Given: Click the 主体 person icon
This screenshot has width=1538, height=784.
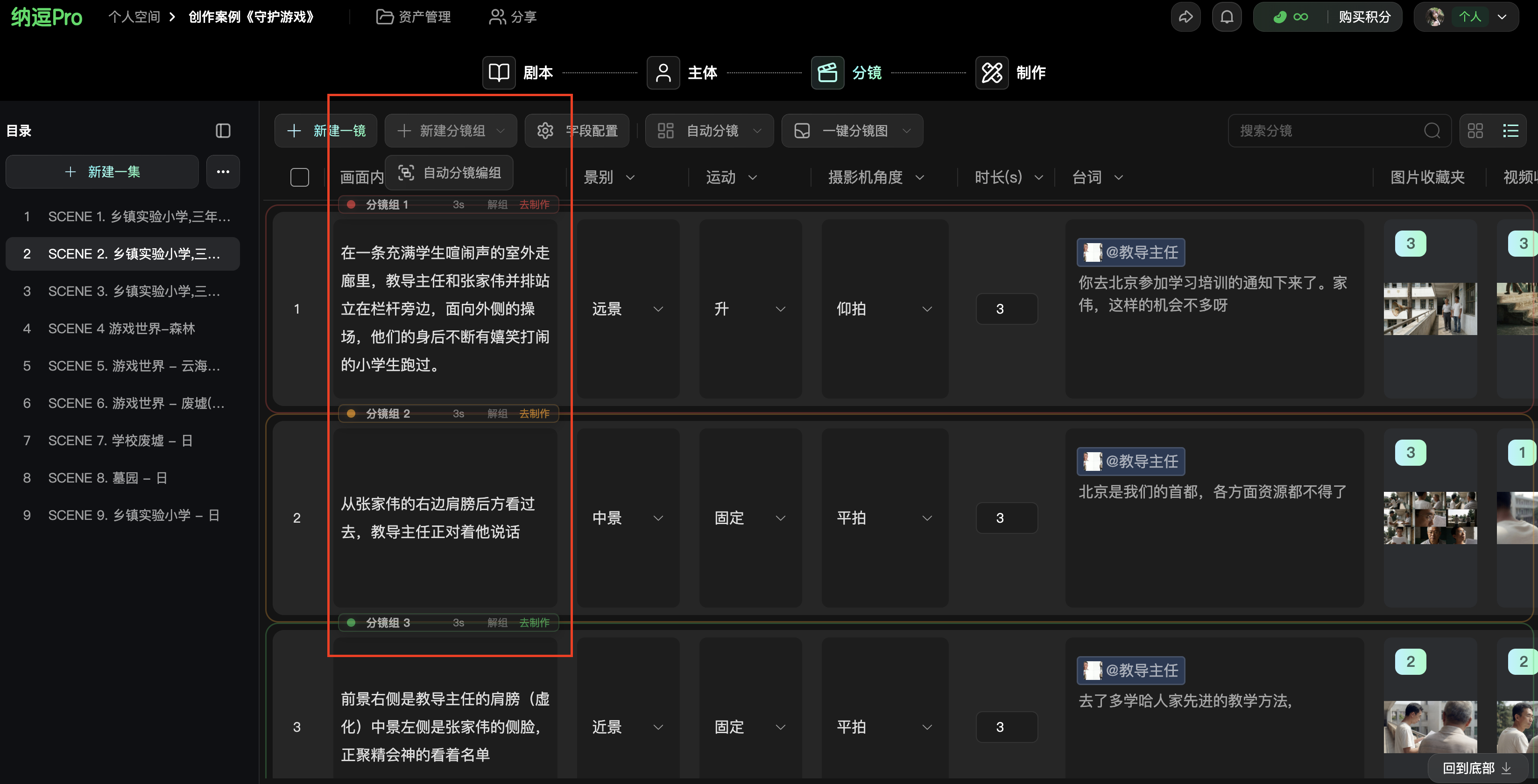Looking at the screenshot, I should pyautogui.click(x=663, y=73).
